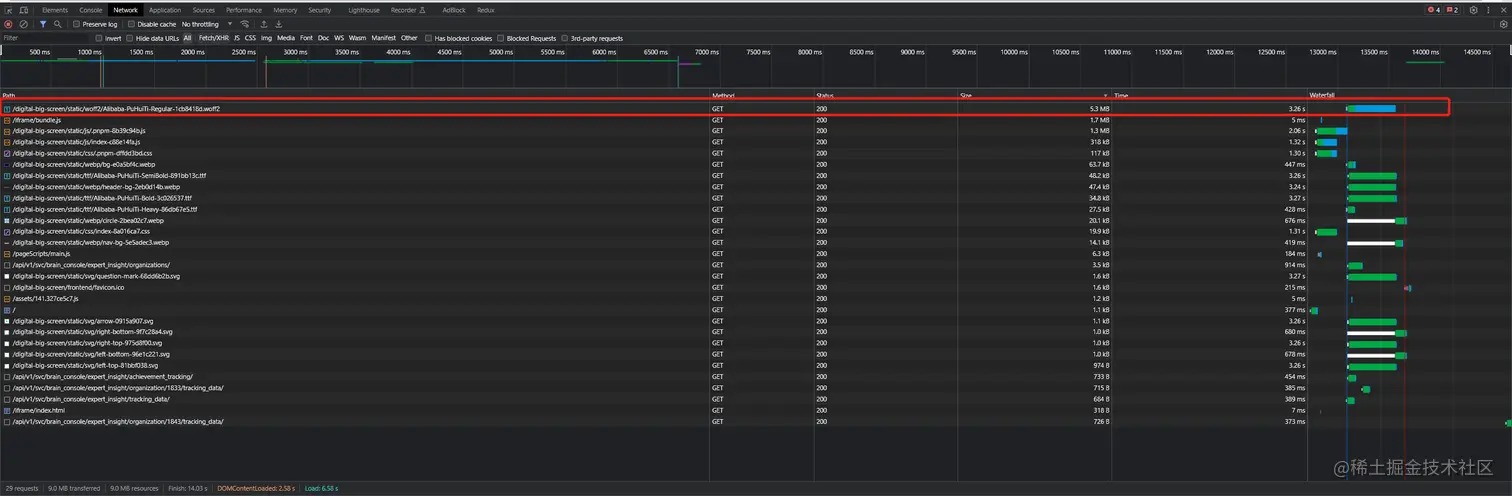1512x496 pixels.
Task: Switch to the Console tab
Action: [91, 10]
